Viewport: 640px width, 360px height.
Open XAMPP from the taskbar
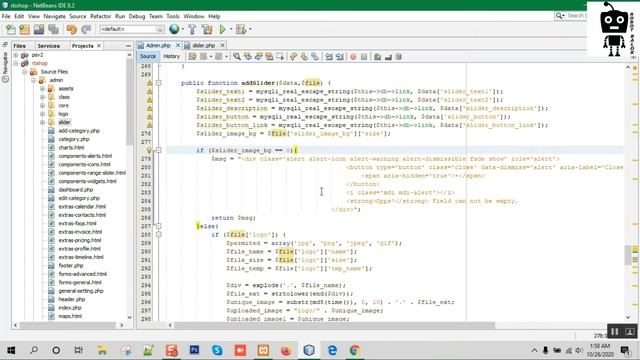263,350
